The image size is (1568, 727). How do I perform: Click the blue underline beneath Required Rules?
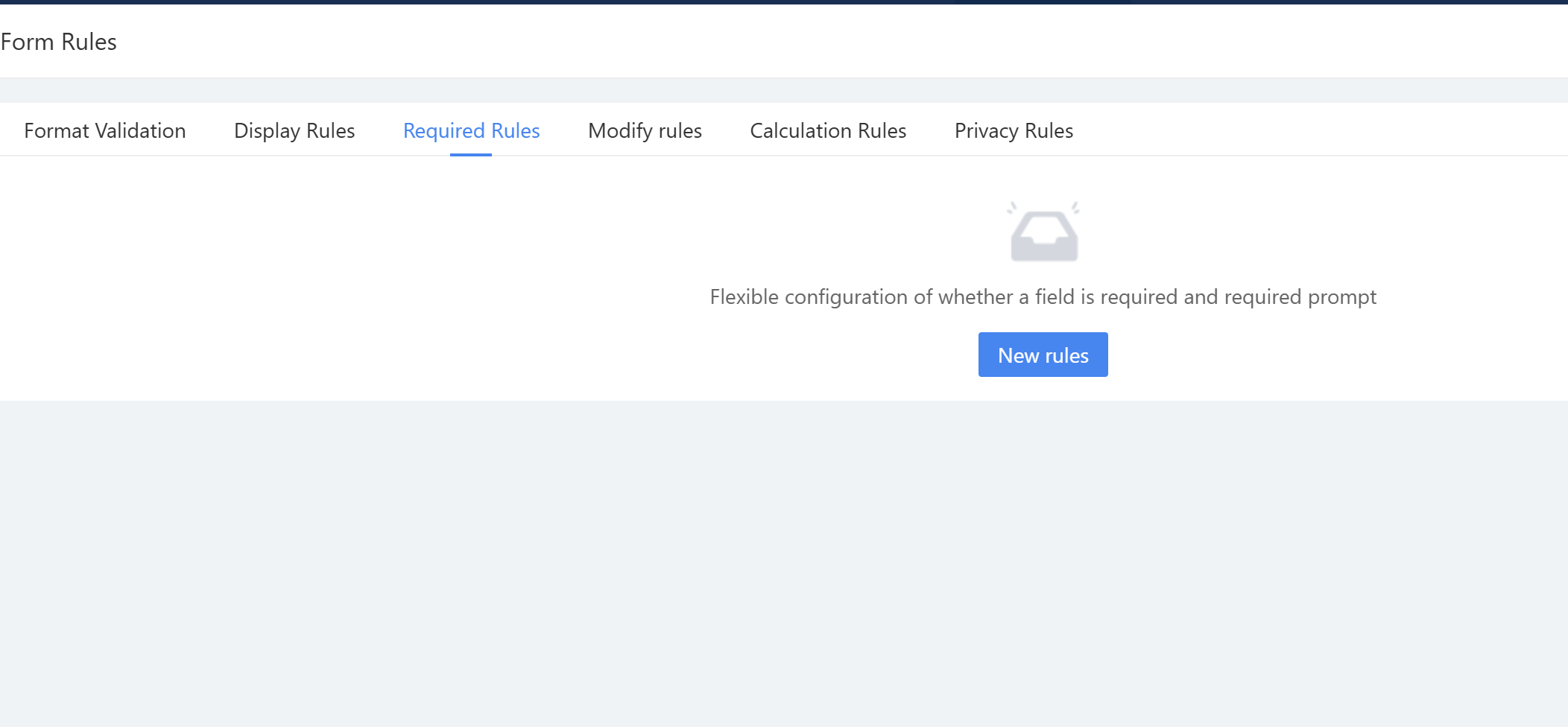[471, 154]
